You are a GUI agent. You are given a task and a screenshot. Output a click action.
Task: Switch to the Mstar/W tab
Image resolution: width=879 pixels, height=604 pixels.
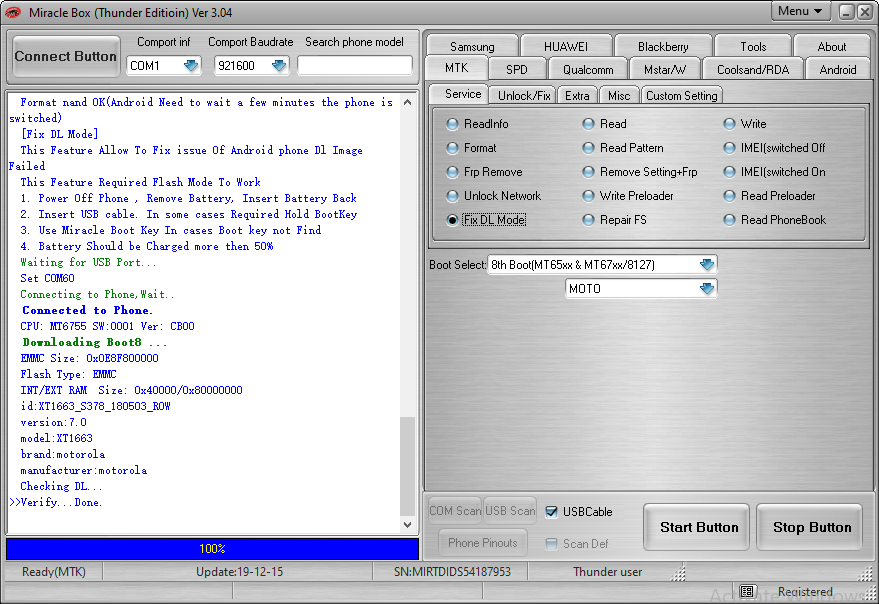pyautogui.click(x=665, y=70)
